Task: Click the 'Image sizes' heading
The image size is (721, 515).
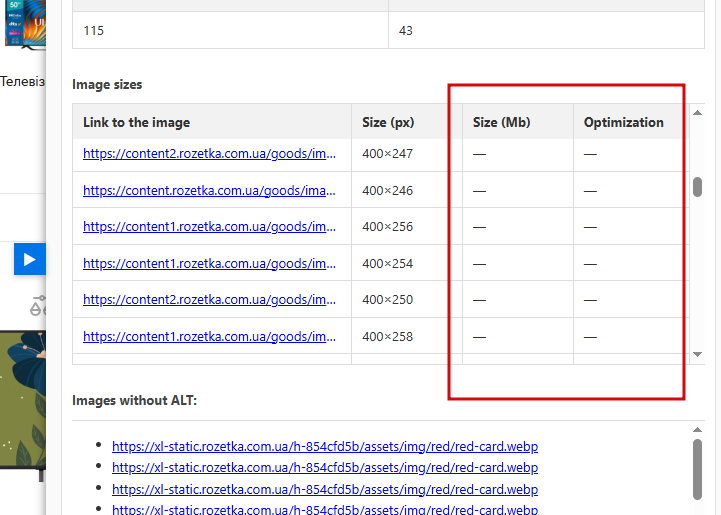Action: click(107, 85)
